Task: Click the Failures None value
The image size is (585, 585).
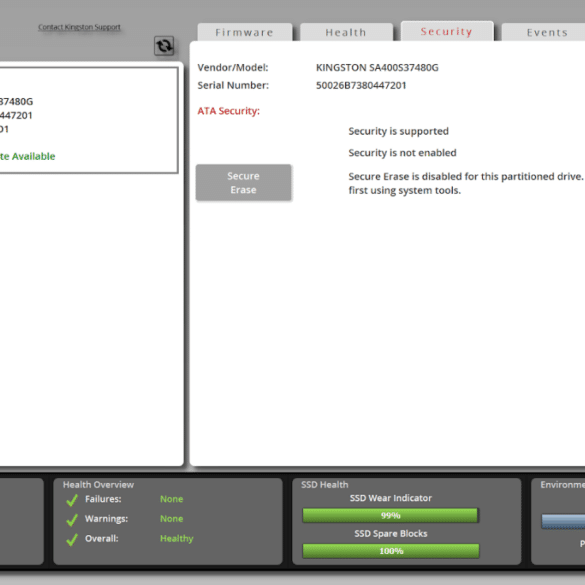Action: click(x=172, y=499)
